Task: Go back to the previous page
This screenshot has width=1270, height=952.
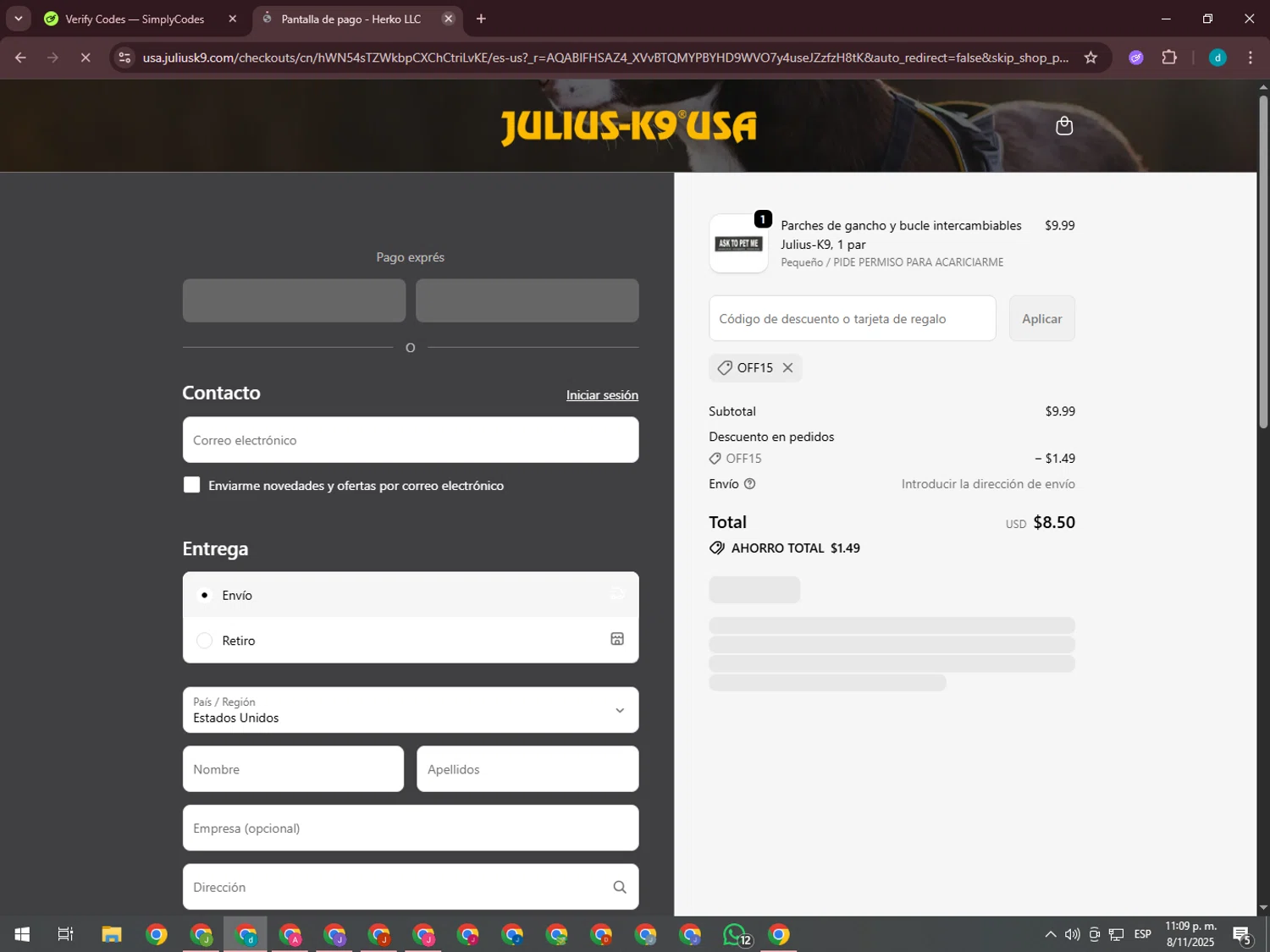Action: (20, 58)
